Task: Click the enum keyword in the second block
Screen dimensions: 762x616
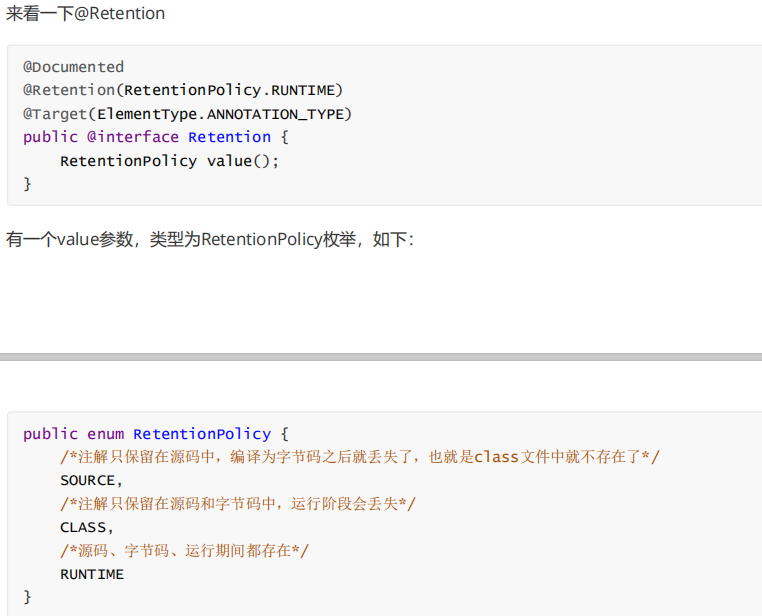Action: 105,434
